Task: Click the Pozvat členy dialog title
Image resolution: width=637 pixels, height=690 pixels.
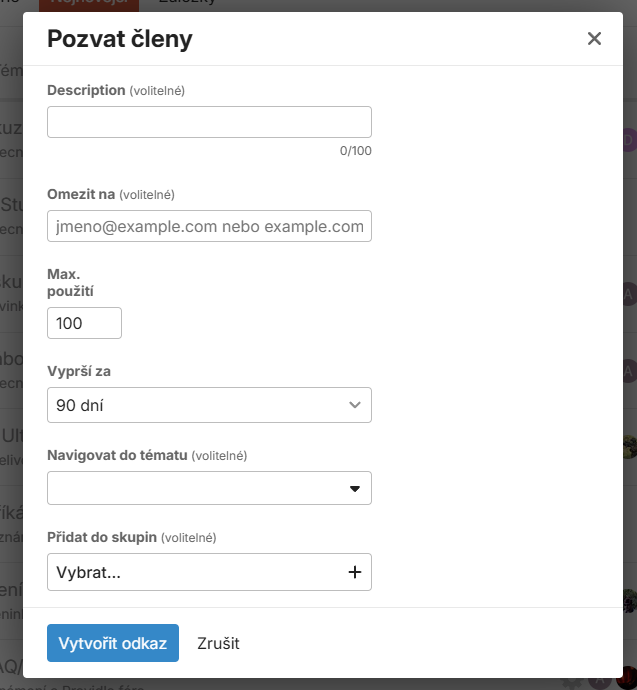Action: (121, 39)
